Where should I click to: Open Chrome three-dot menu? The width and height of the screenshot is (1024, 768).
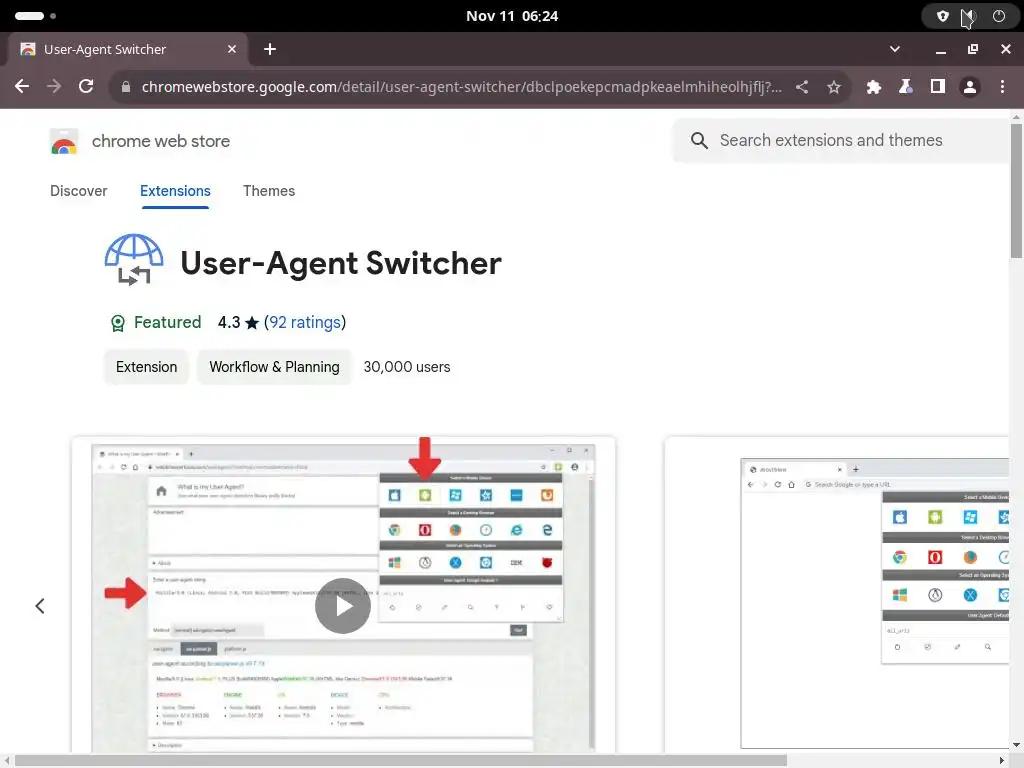point(1002,86)
